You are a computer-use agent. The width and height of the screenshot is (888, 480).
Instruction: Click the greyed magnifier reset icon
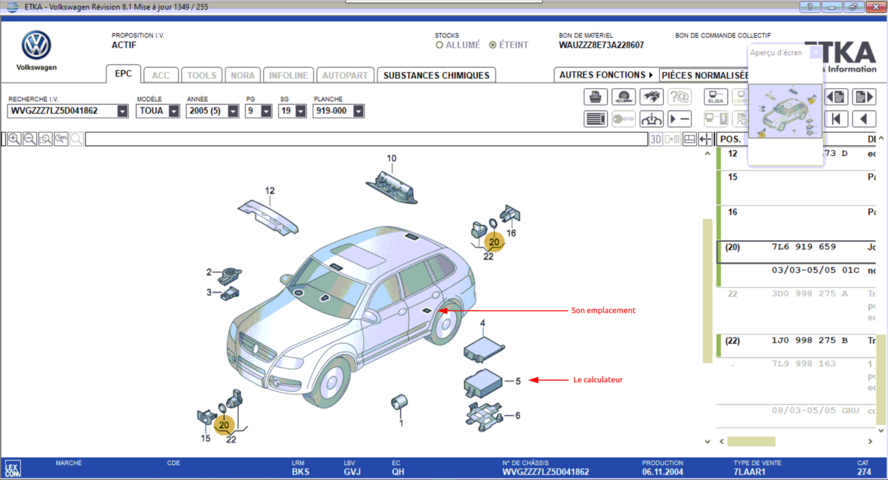coord(76,139)
